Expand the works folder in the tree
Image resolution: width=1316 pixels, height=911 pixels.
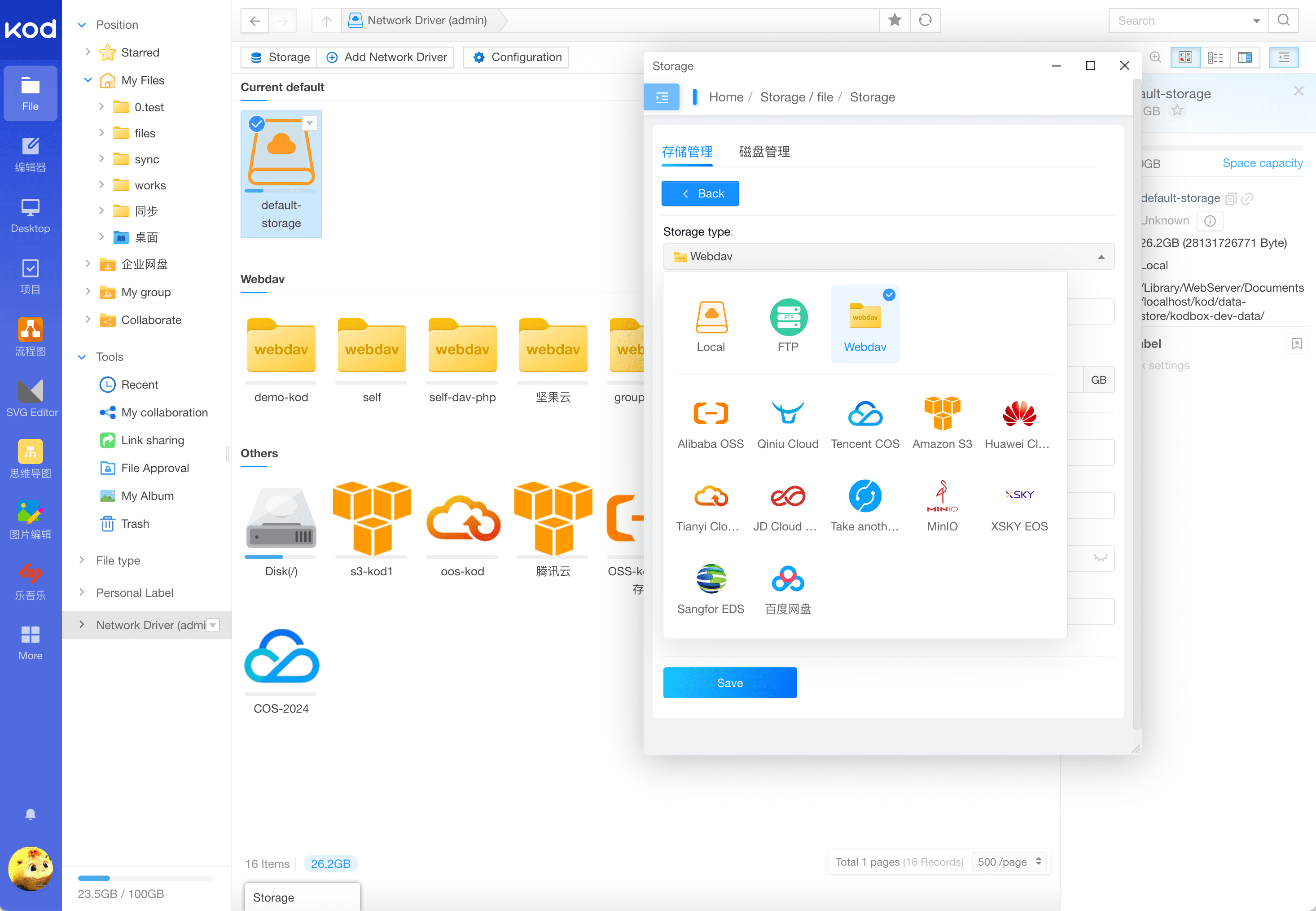coord(102,185)
